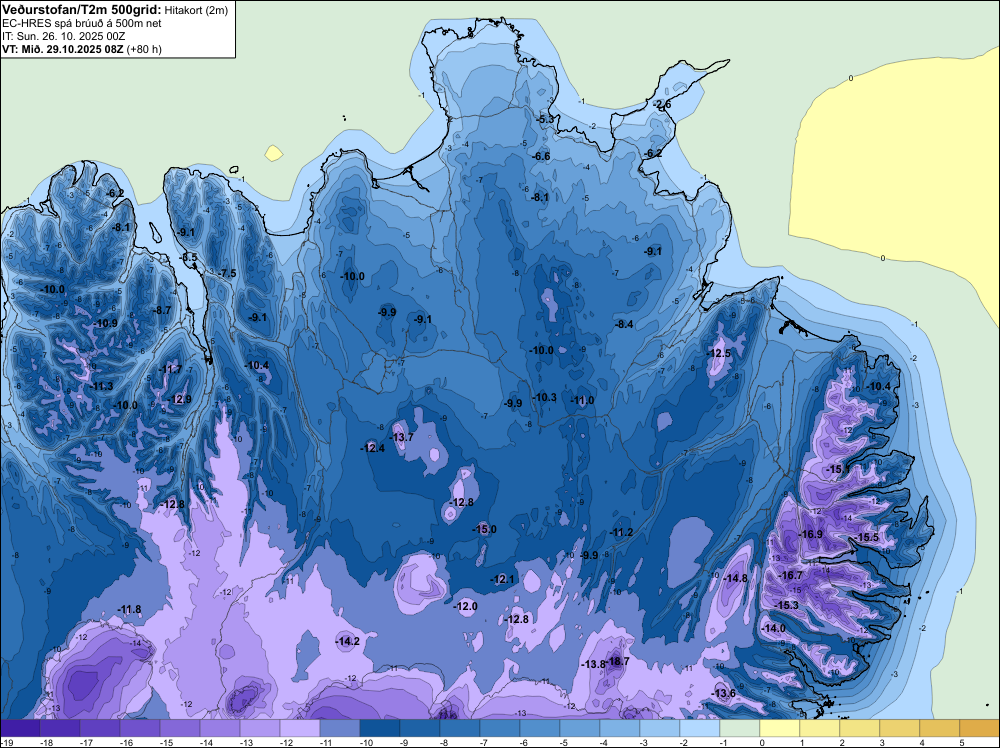The height and width of the screenshot is (748, 1000).
Task: Pick the -2 legend color swatch
Action: click(x=700, y=728)
